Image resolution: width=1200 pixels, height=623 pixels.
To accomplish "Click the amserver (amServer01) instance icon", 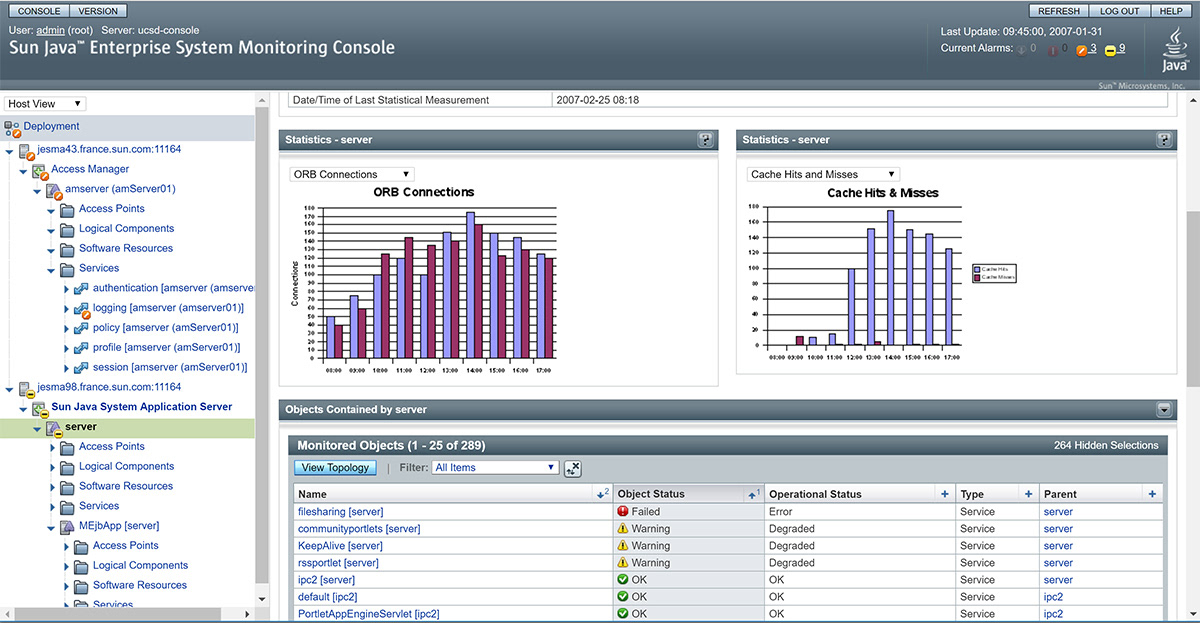I will tap(54, 190).
